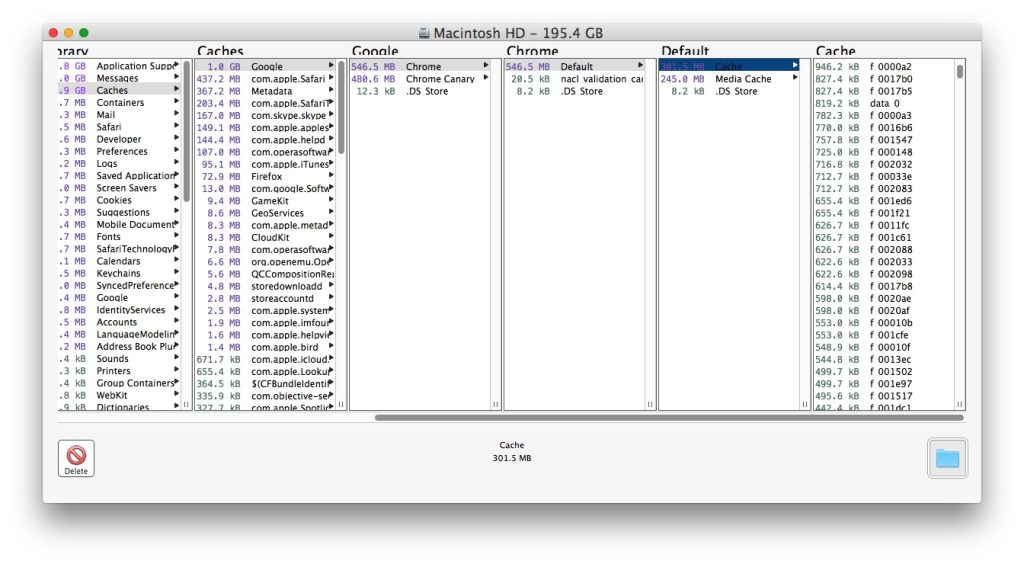Select the f_0017b0 cache file

pos(884,78)
